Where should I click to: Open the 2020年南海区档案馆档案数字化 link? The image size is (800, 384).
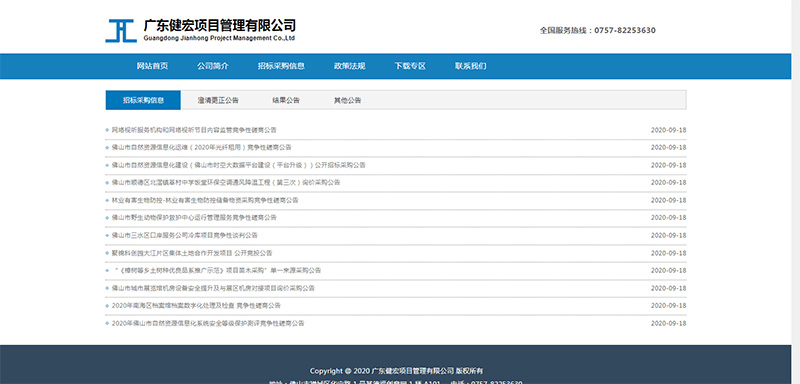pos(196,305)
